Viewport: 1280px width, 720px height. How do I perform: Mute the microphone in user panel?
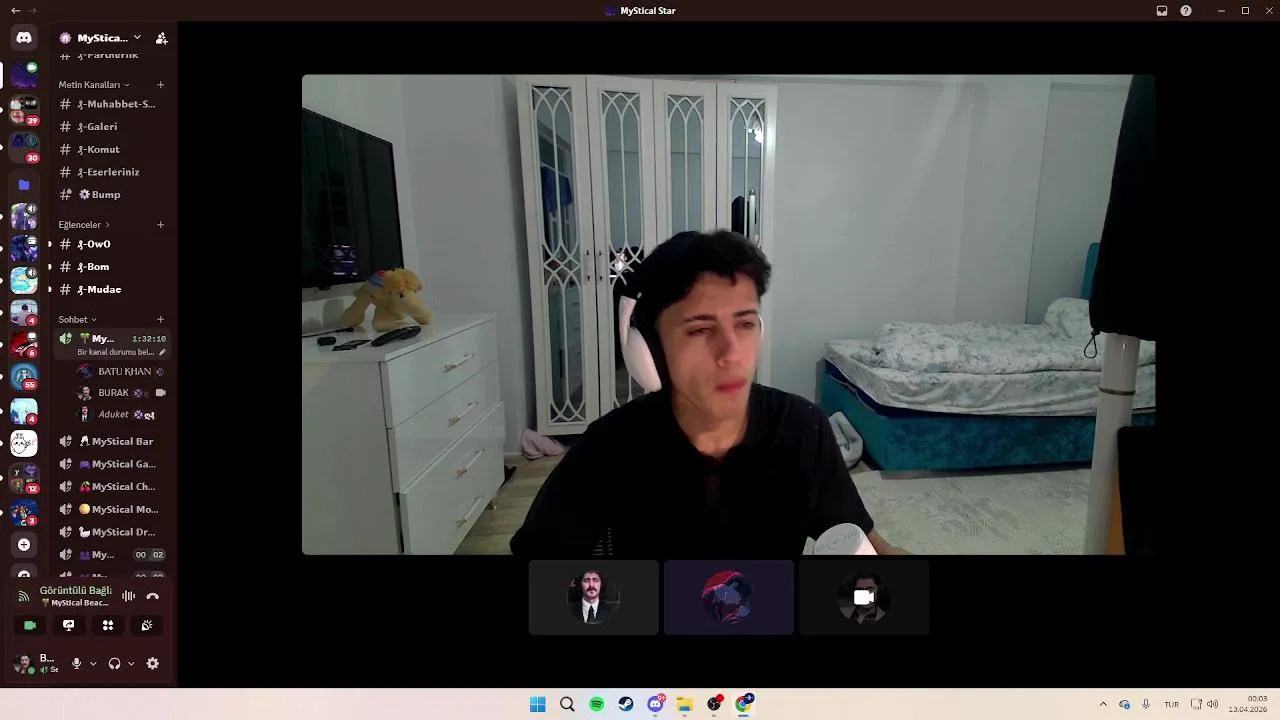point(76,663)
